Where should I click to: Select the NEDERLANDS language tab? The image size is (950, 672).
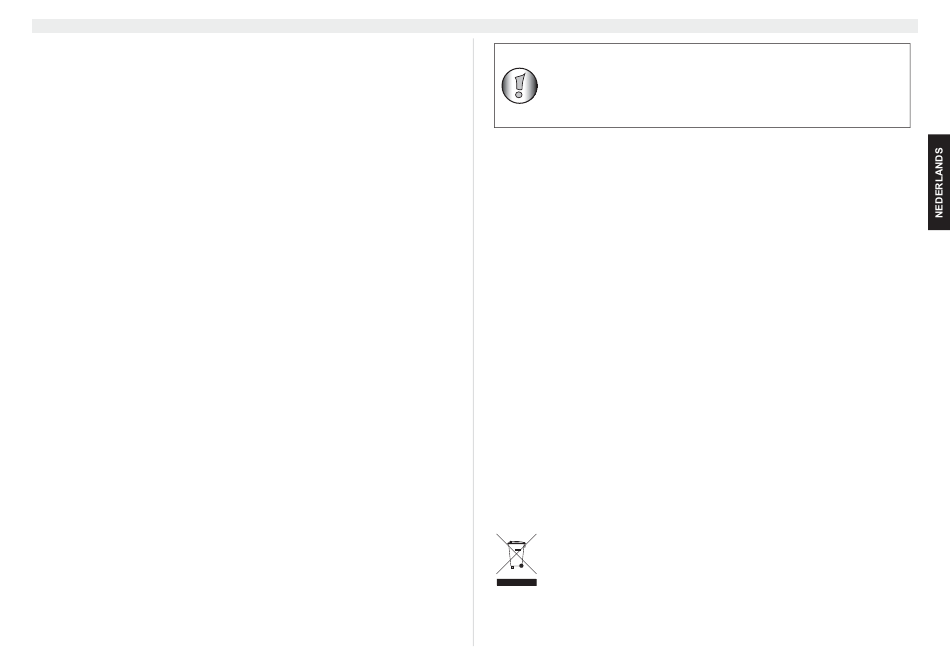point(938,182)
